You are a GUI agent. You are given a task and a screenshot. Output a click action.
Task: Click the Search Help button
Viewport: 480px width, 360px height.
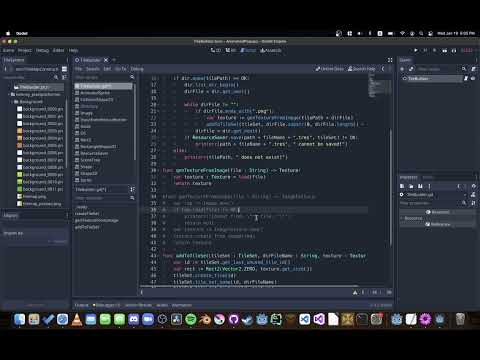361,69
